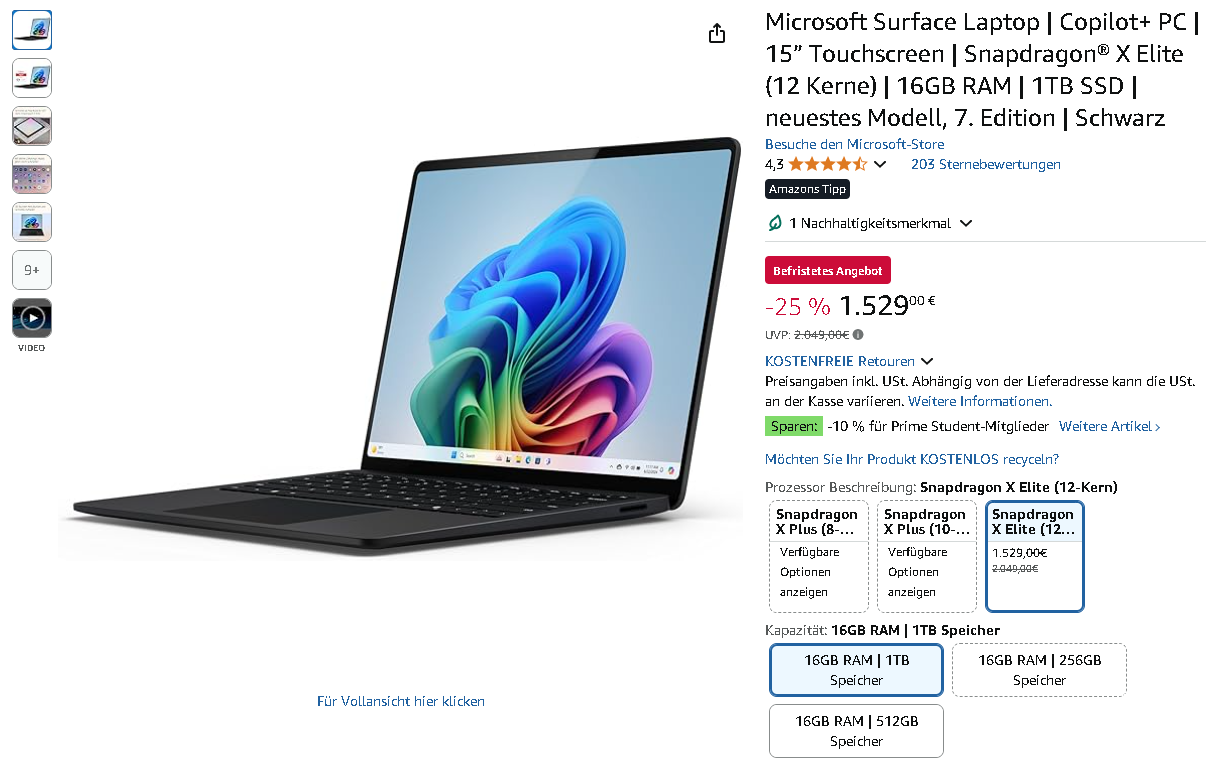This screenshot has width=1211, height=764.
Task: Choose 16GB RAM | 256GB Speicher capacity
Action: (x=1039, y=670)
